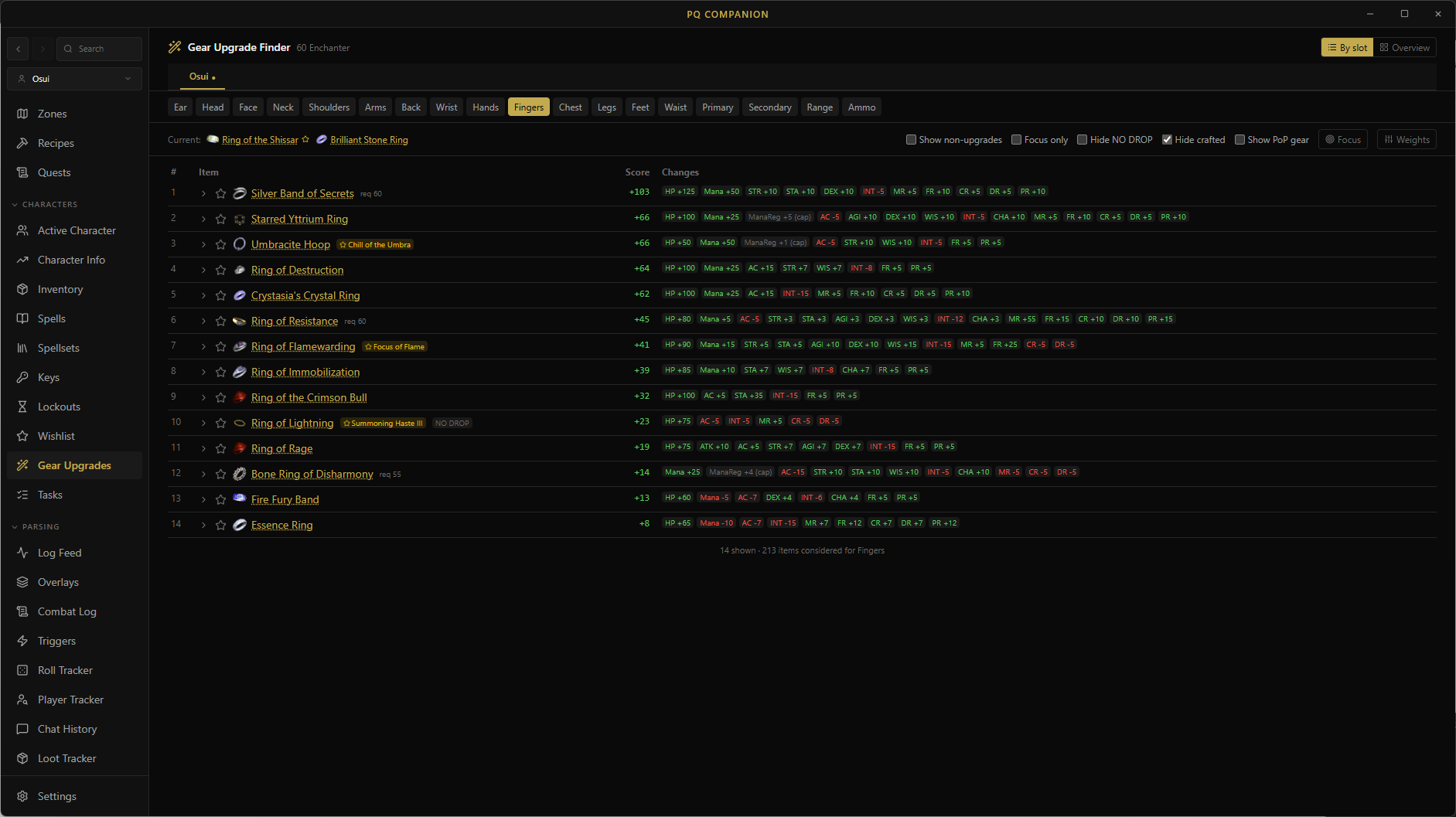Favorite Starred Yttrium Ring with star
The image size is (1456, 817).
click(220, 219)
